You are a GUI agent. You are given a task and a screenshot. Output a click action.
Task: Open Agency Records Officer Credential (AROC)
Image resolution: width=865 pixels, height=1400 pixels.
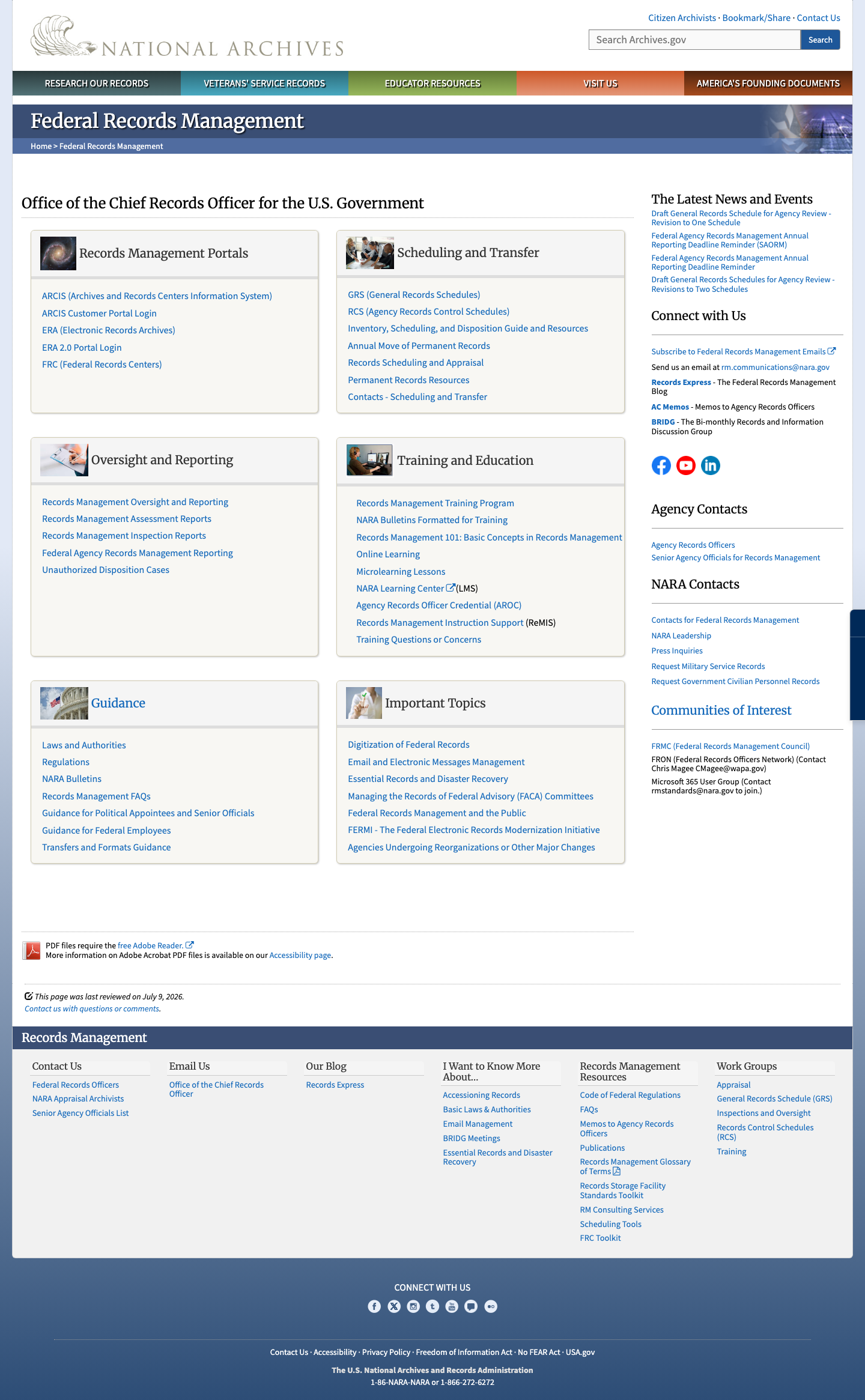(x=439, y=605)
